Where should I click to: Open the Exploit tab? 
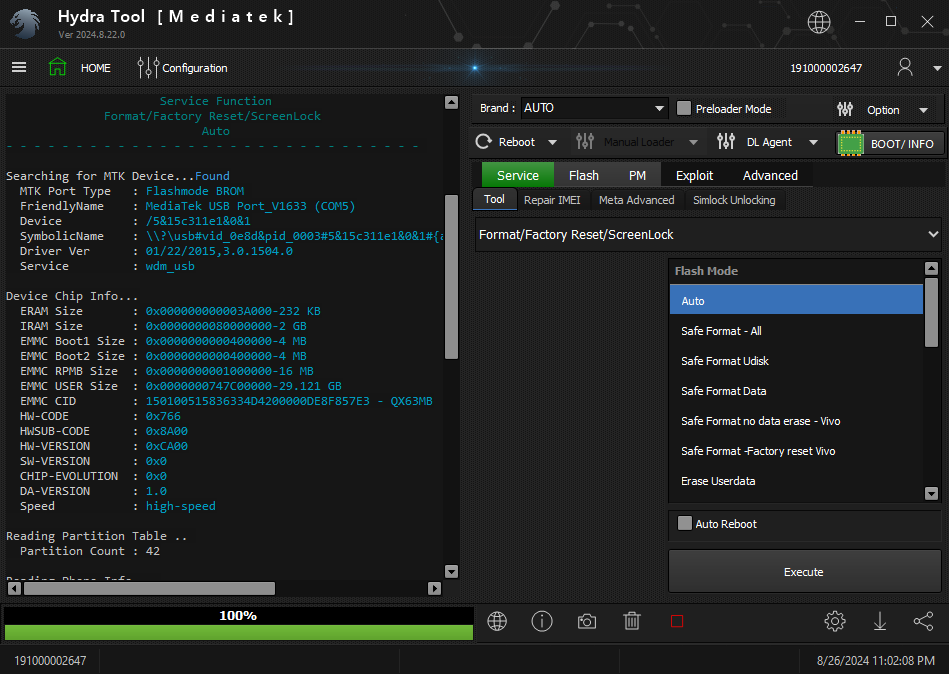point(694,175)
